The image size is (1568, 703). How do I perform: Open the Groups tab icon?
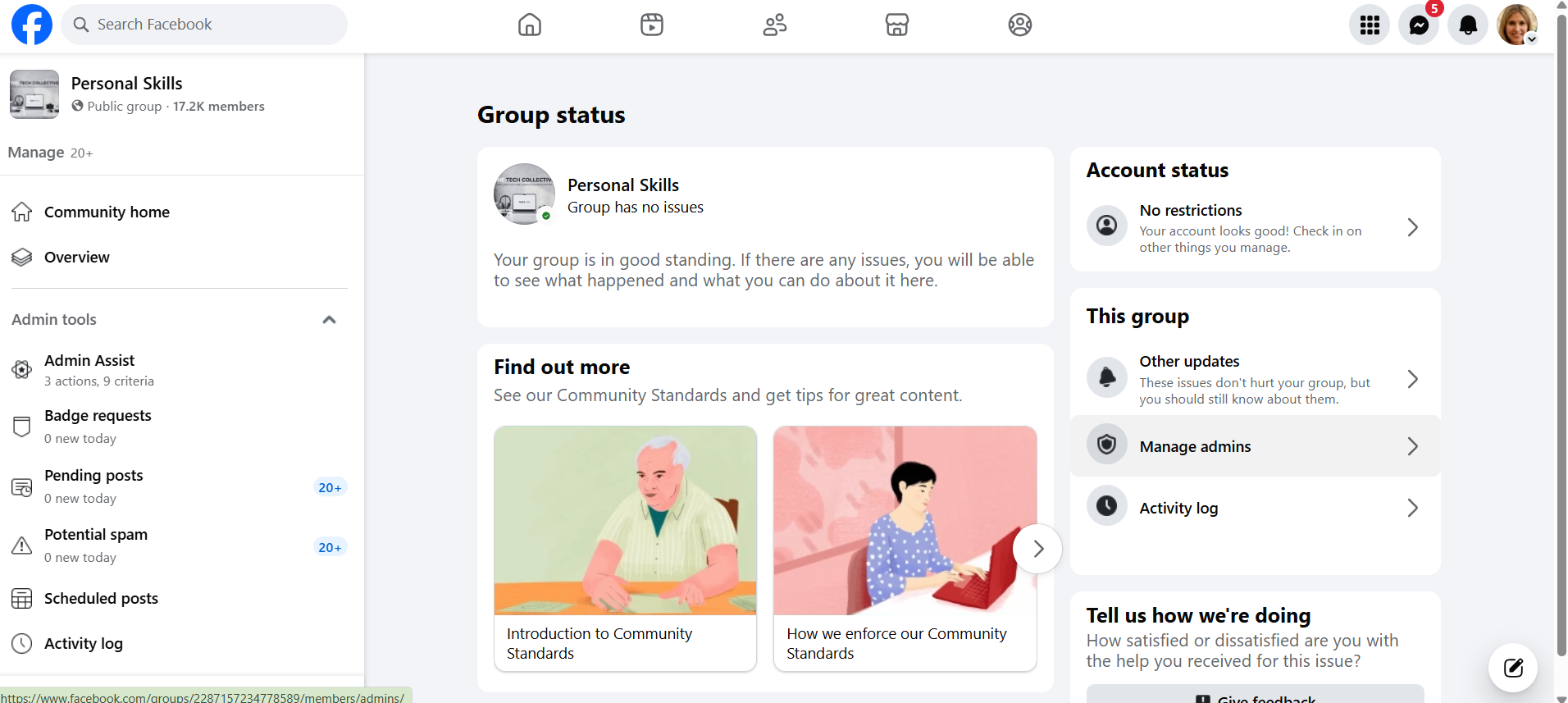point(1020,25)
